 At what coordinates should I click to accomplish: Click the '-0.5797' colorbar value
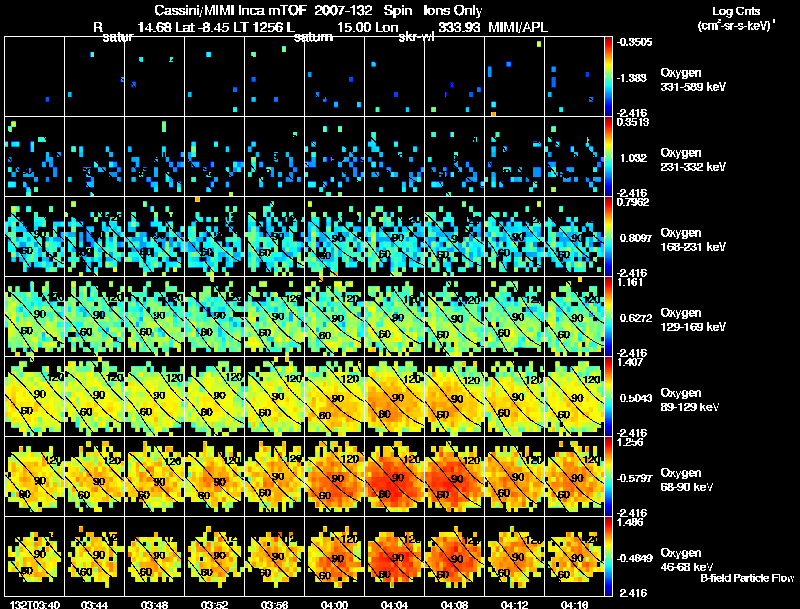(x=634, y=478)
